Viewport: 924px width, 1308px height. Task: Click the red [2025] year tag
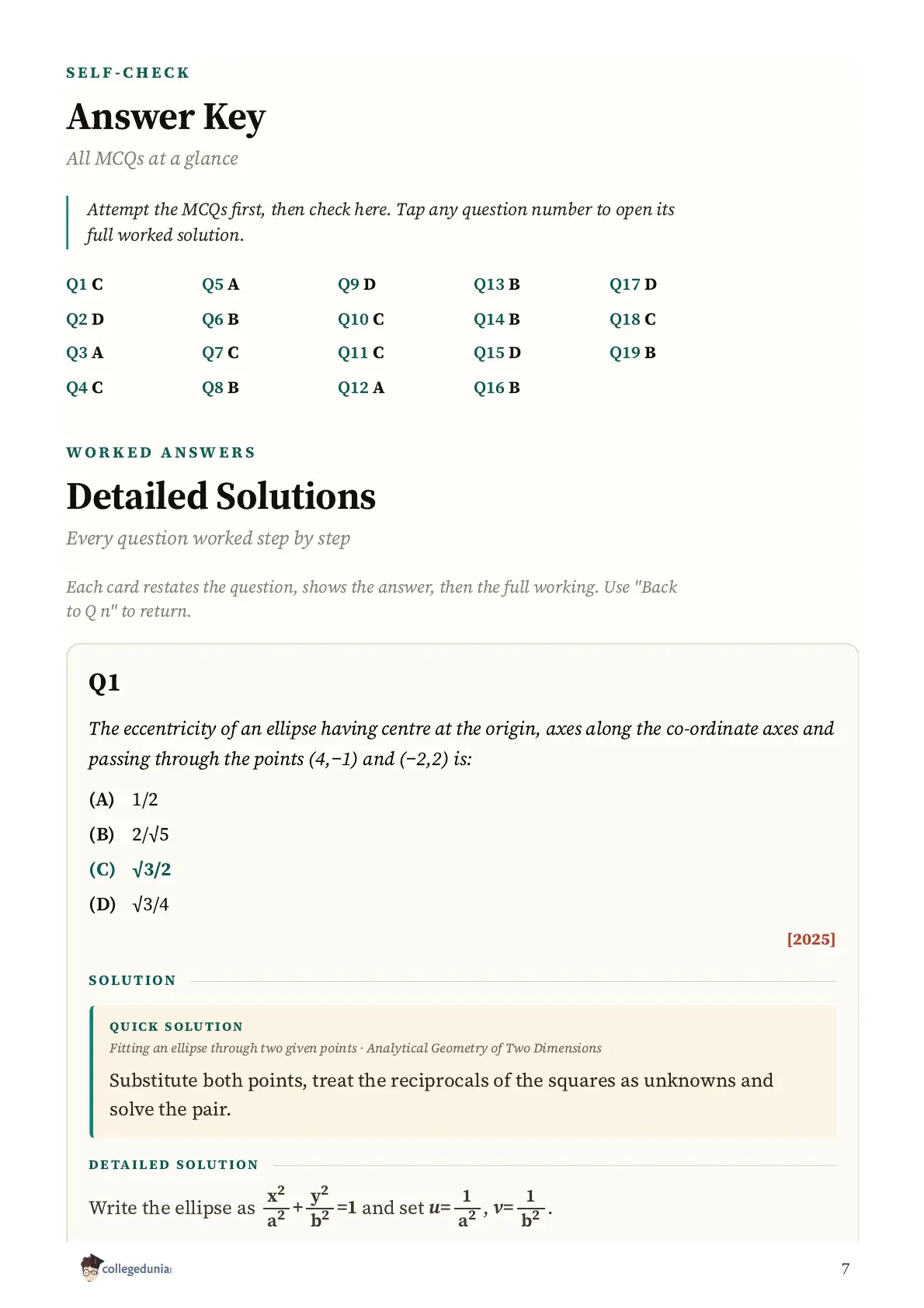[811, 939]
